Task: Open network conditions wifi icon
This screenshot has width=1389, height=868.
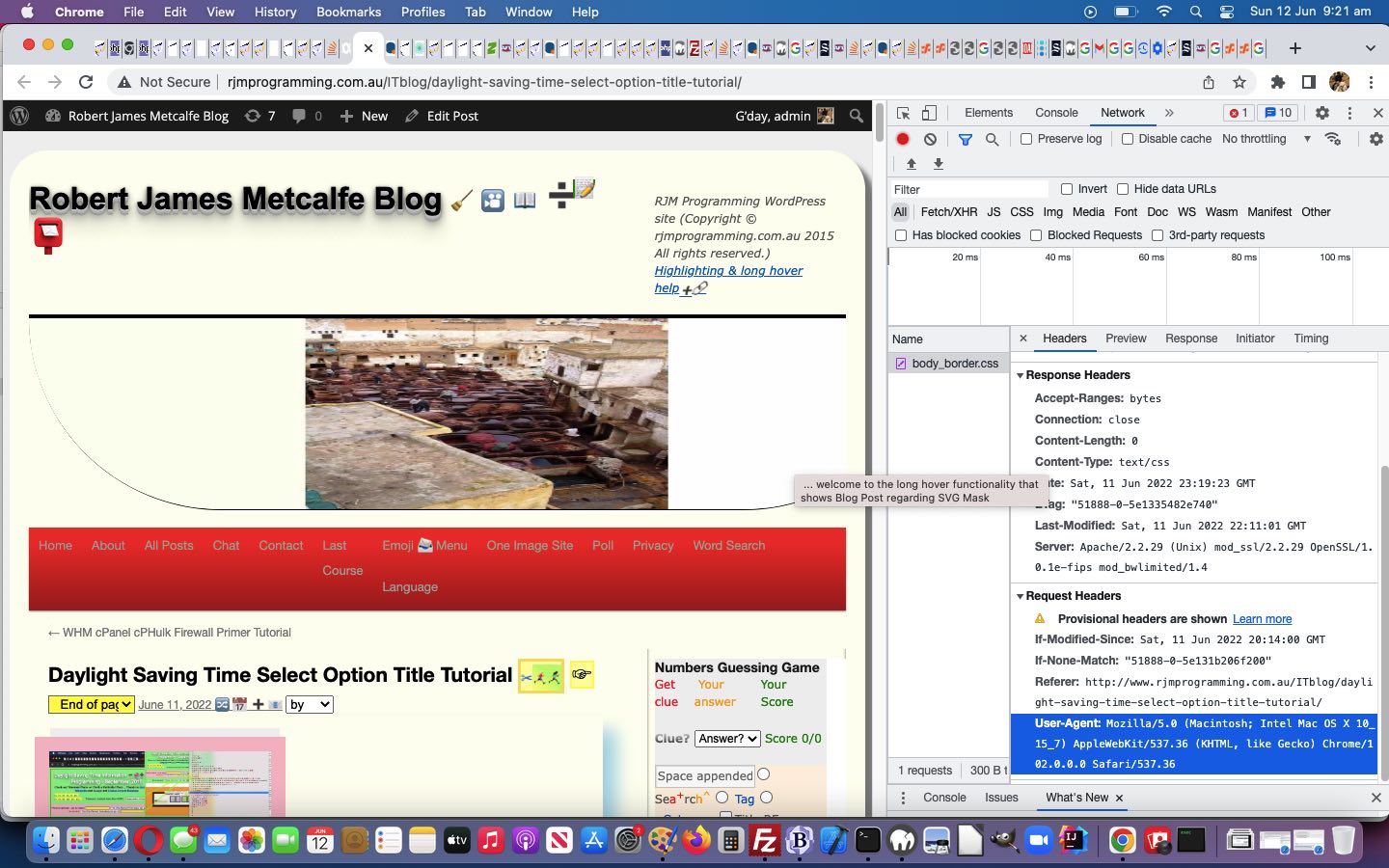Action: (1333, 139)
